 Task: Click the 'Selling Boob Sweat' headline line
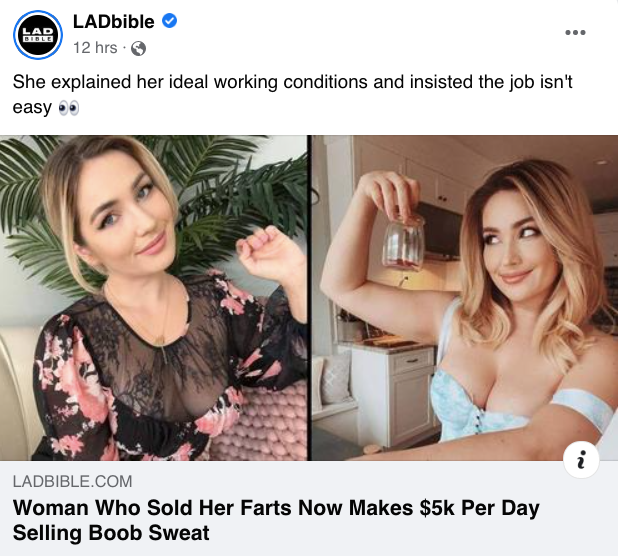[111, 532]
